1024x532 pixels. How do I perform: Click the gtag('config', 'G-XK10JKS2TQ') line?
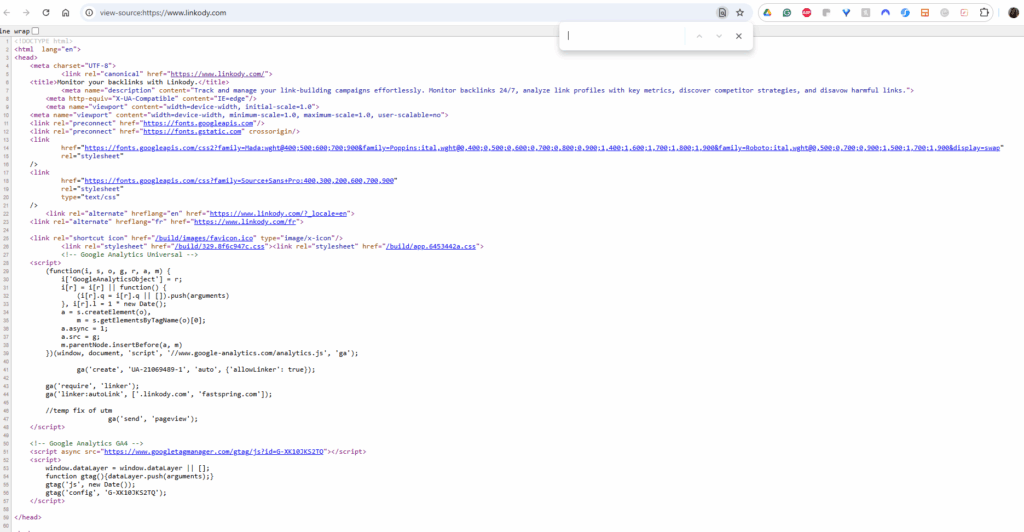(x=106, y=492)
